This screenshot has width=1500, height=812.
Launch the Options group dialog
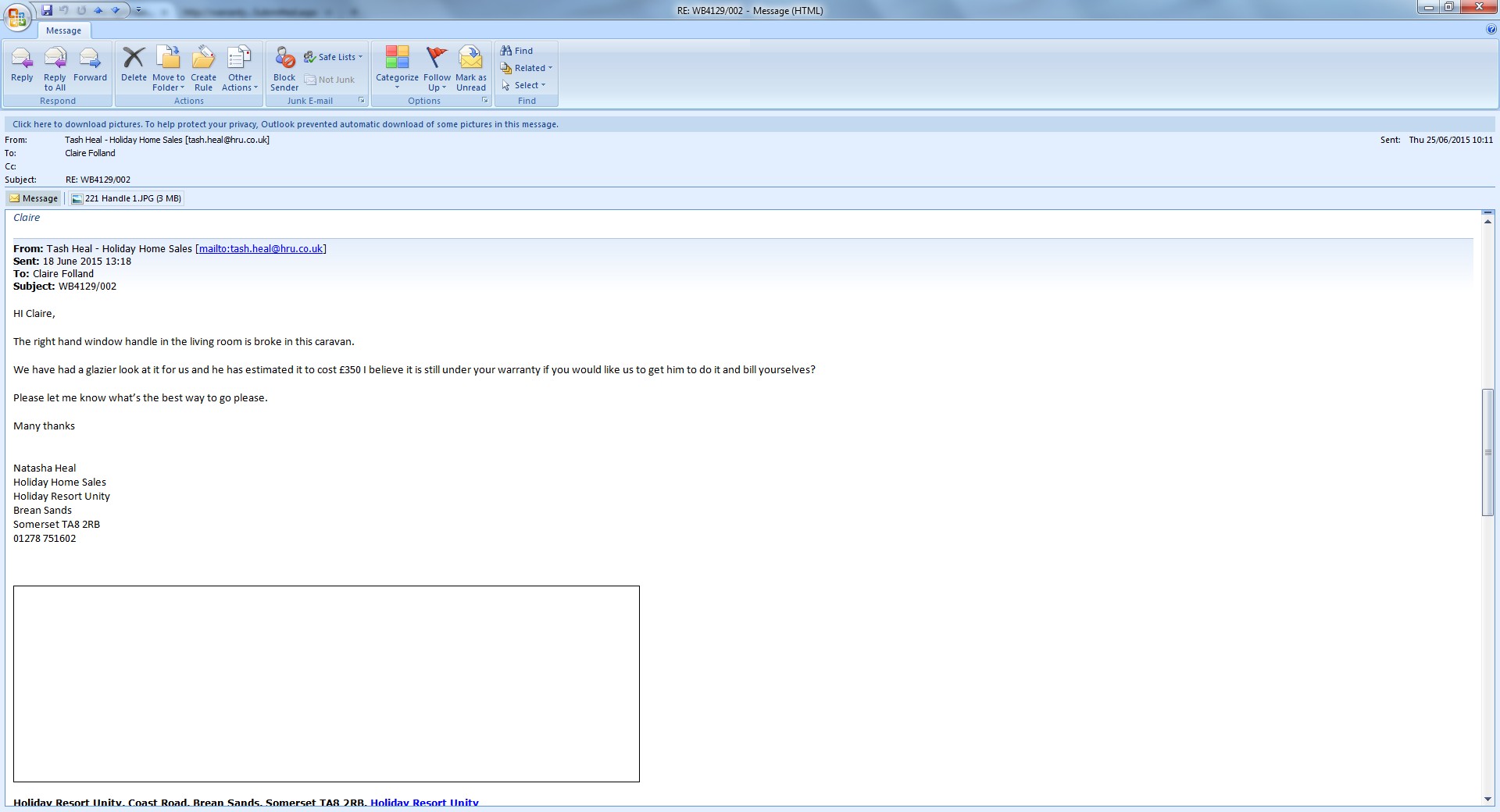tap(484, 100)
